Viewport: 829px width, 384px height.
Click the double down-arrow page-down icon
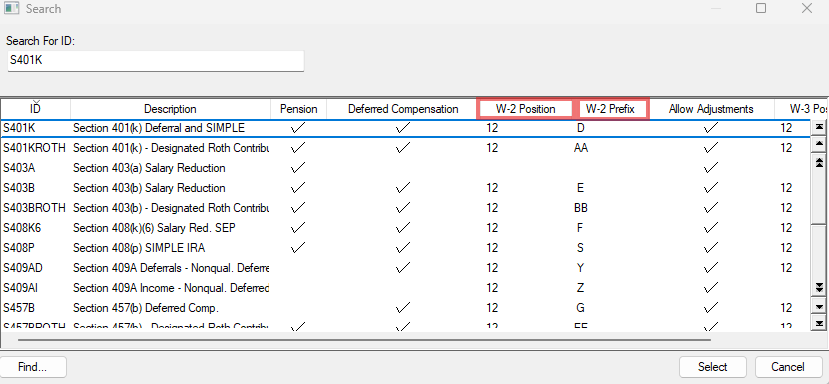click(819, 288)
